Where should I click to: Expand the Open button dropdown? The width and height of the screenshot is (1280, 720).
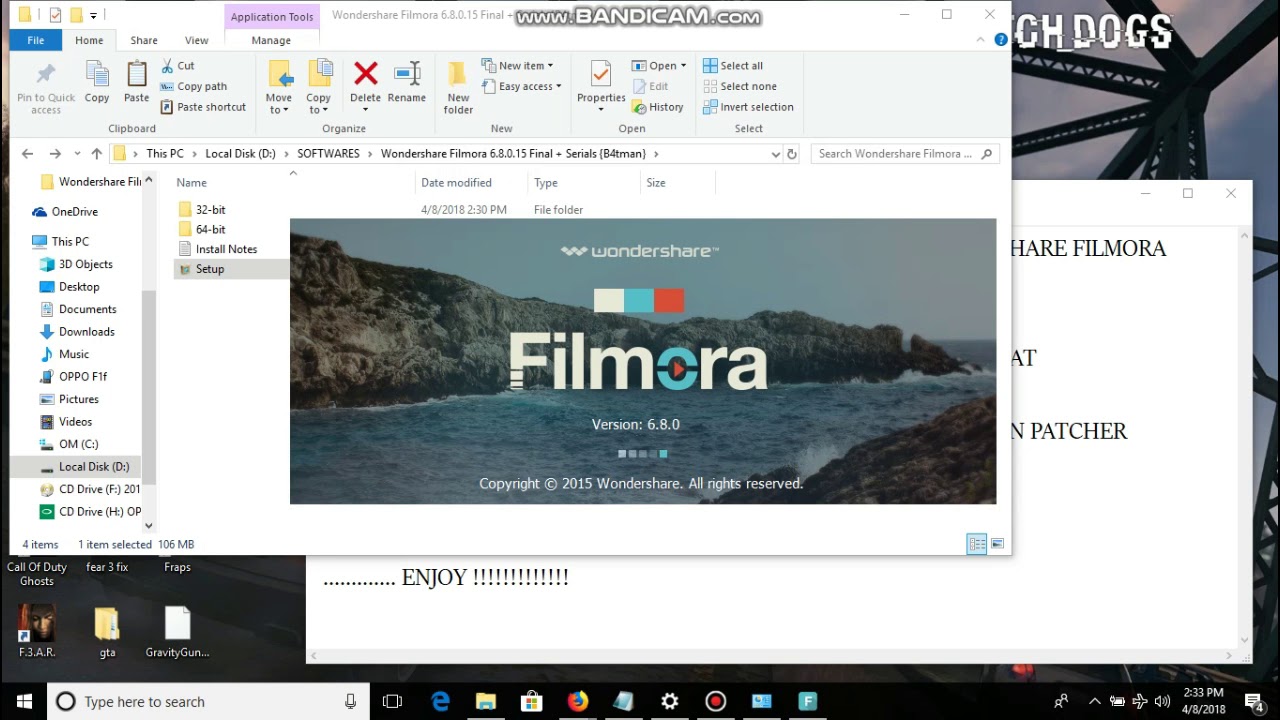coord(683,66)
